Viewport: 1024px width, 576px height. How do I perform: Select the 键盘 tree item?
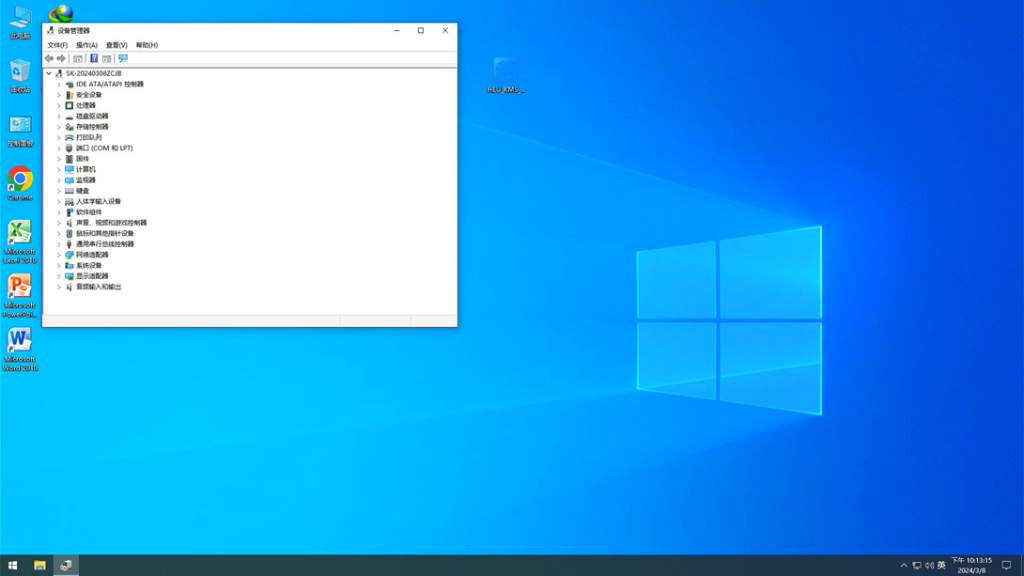pos(83,191)
